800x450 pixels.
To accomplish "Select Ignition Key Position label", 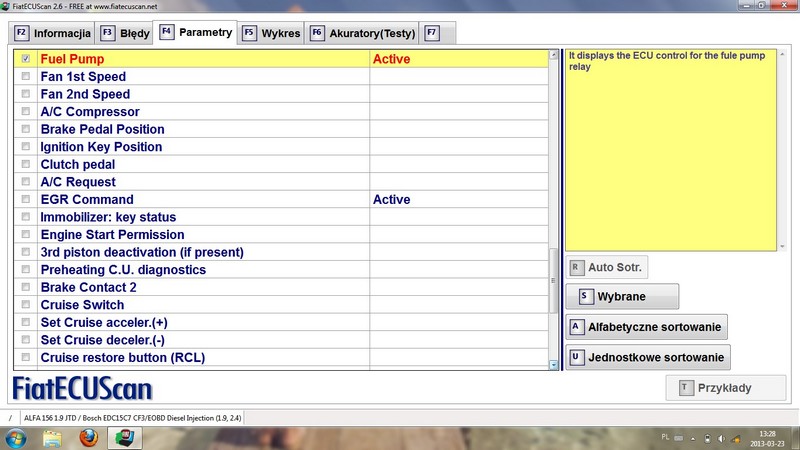I will (x=102, y=147).
